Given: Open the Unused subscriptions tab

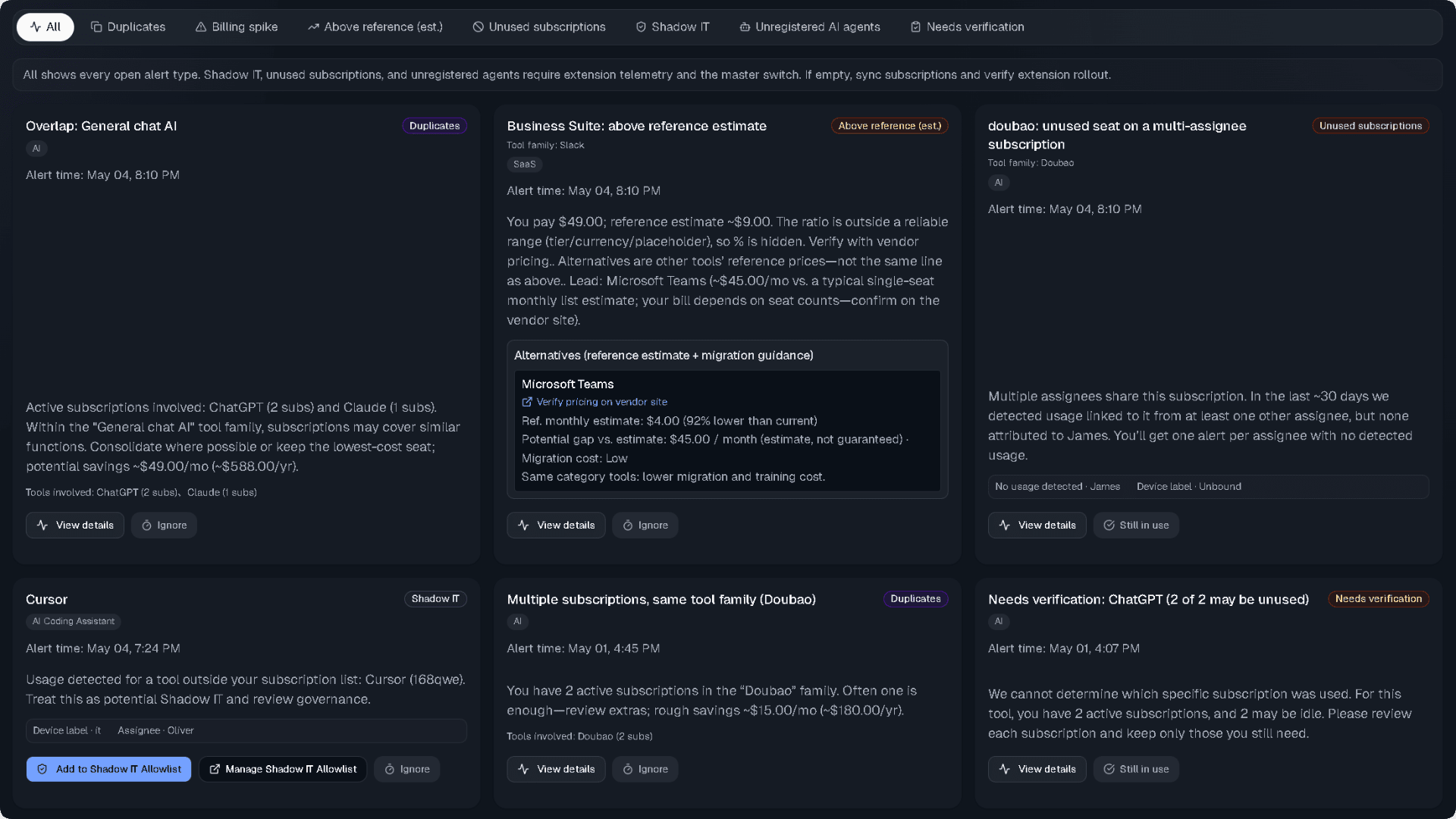Looking at the screenshot, I should (x=539, y=27).
